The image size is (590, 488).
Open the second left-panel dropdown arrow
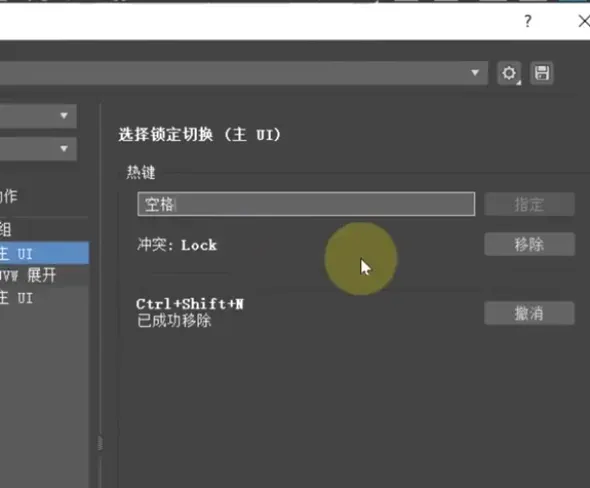(64, 149)
